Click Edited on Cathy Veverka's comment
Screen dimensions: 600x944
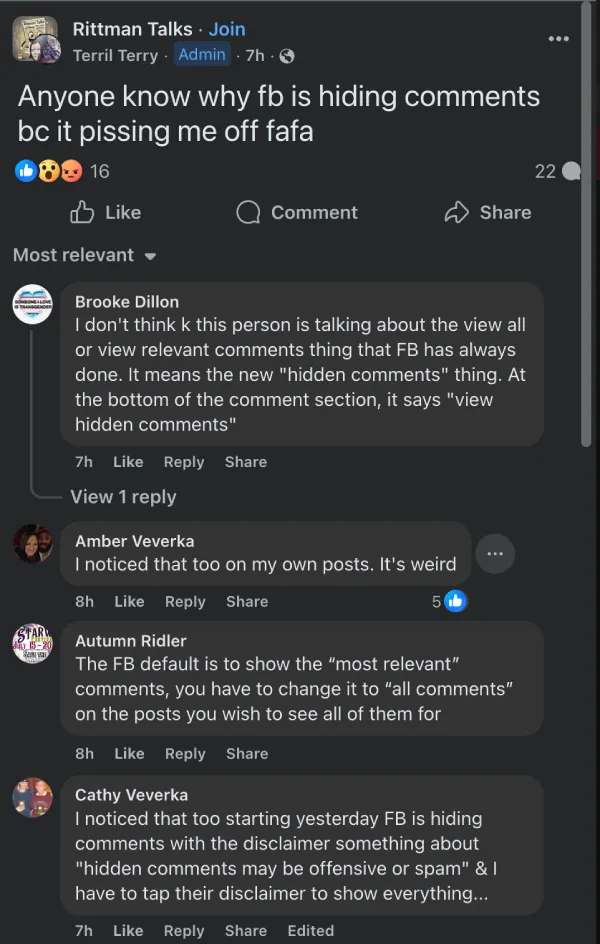click(310, 930)
